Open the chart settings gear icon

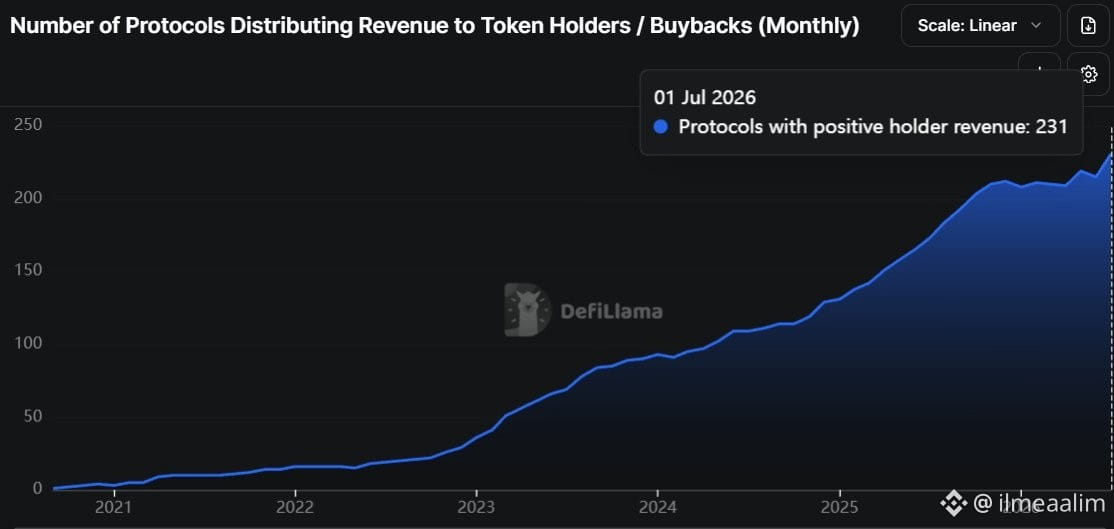[x=1088, y=73]
